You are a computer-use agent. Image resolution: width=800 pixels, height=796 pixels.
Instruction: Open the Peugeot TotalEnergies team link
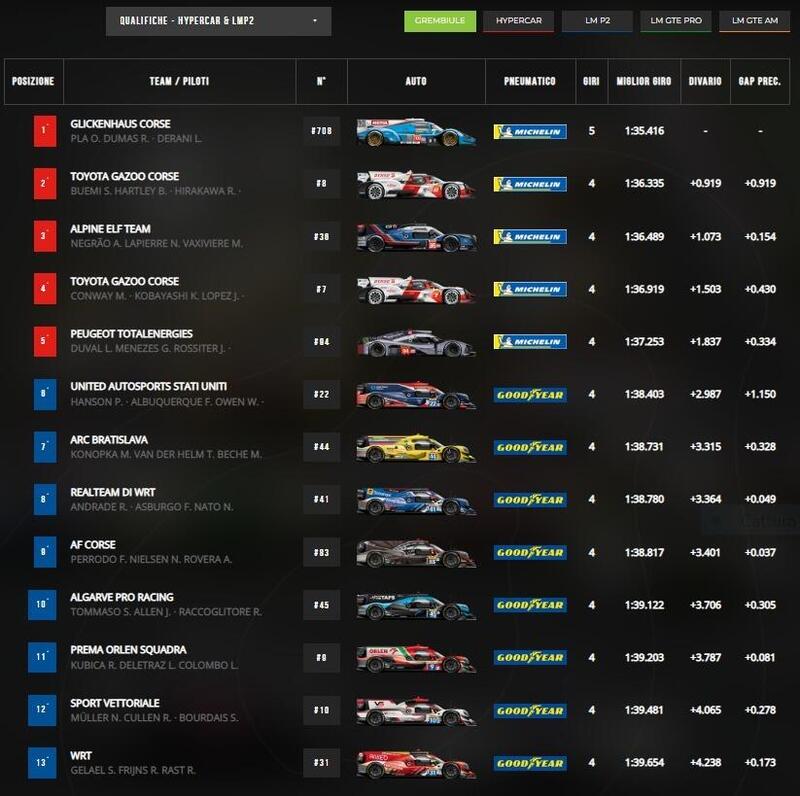point(131,334)
